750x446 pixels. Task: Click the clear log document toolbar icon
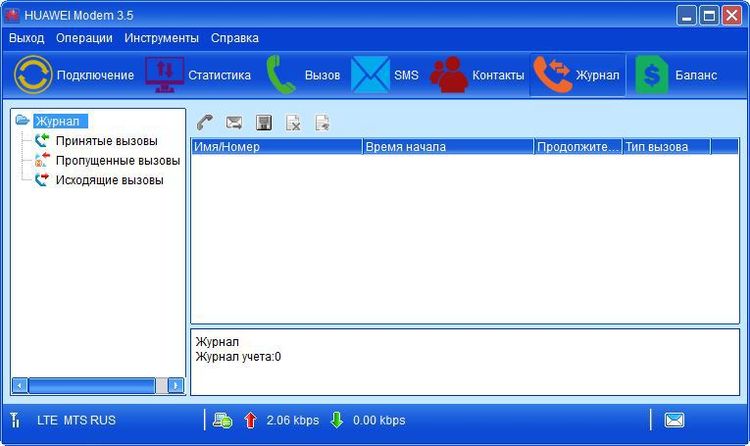click(322, 123)
